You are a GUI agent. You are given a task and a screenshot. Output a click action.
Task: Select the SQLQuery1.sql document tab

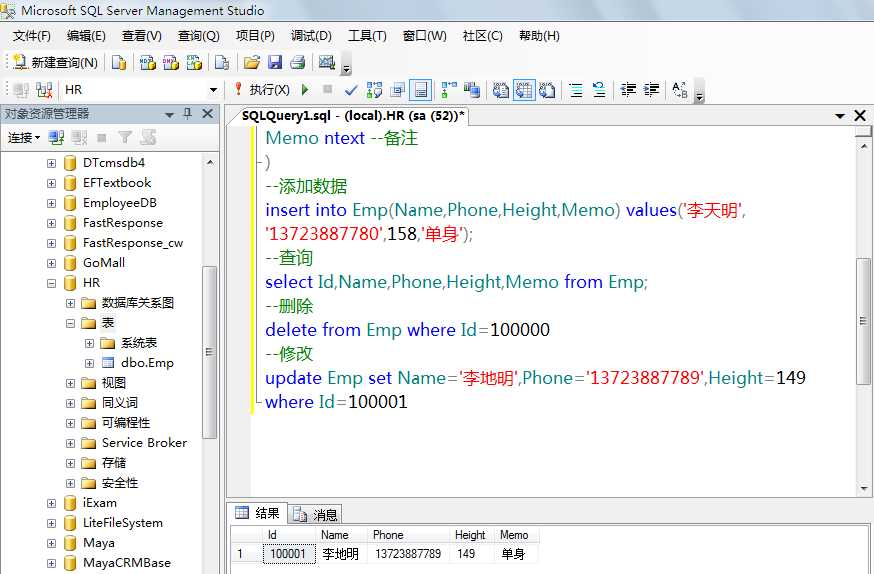pos(352,116)
